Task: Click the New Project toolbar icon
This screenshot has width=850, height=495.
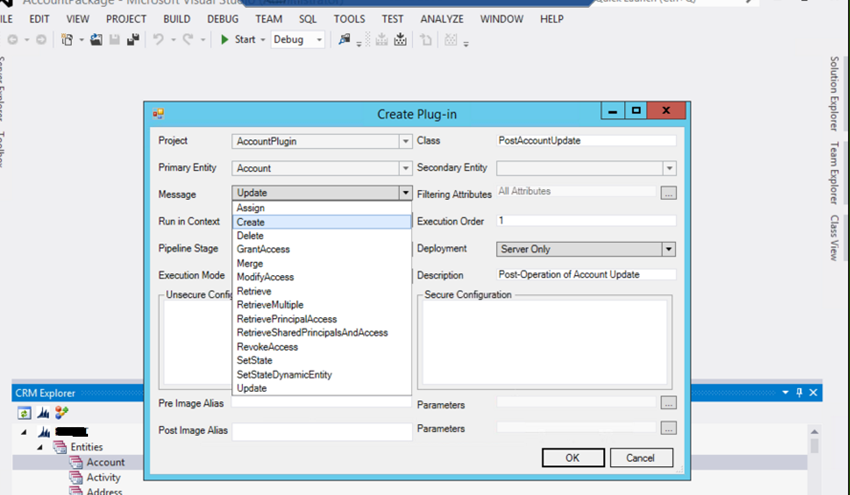Action: (67, 40)
